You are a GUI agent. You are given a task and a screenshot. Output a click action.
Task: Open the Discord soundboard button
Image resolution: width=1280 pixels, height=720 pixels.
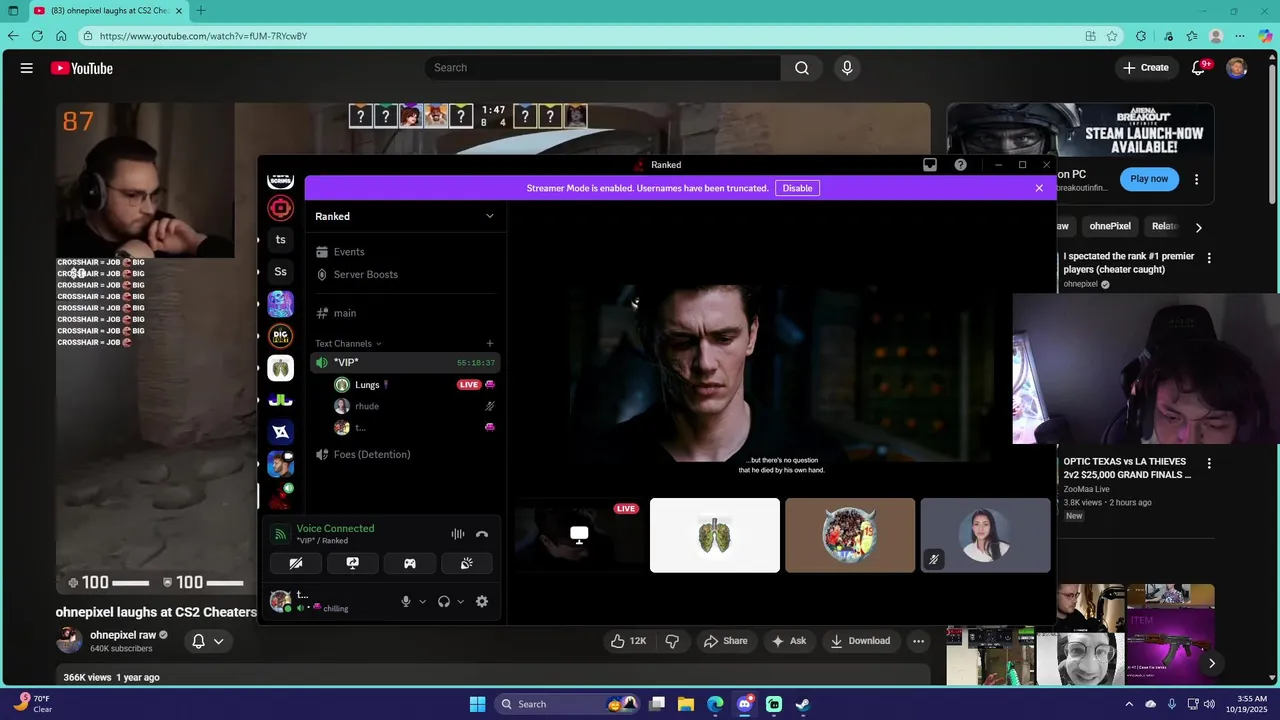[466, 563]
